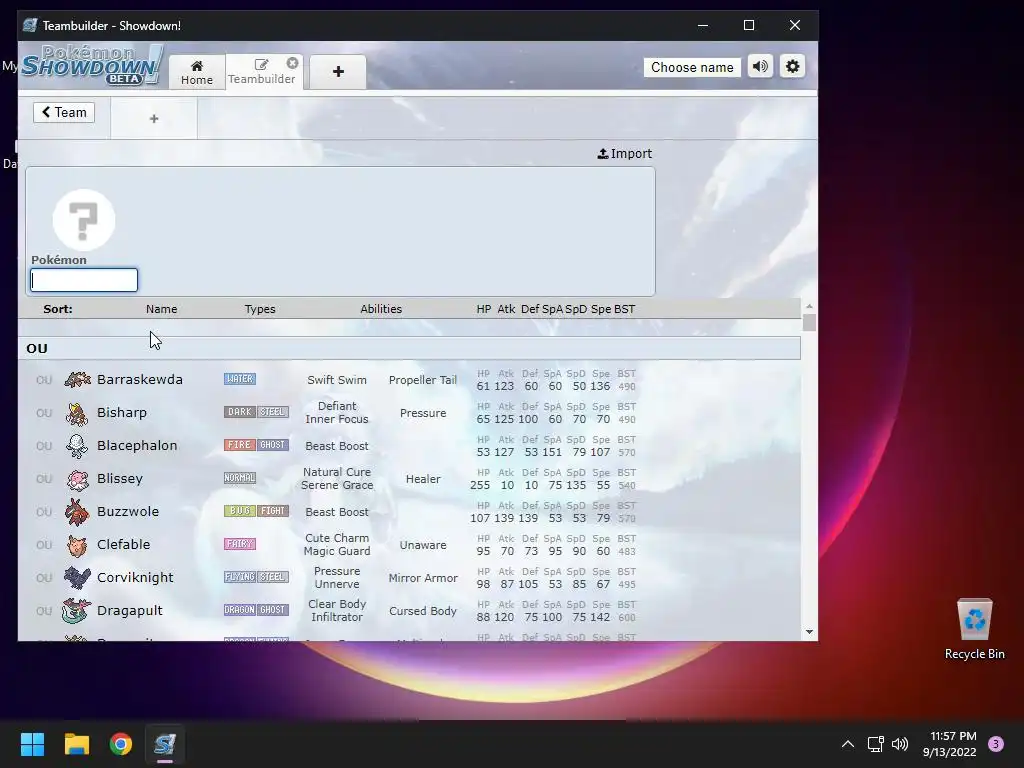1024x768 pixels.
Task: Click the question mark Pokémon placeholder image
Action: pyautogui.click(x=84, y=220)
